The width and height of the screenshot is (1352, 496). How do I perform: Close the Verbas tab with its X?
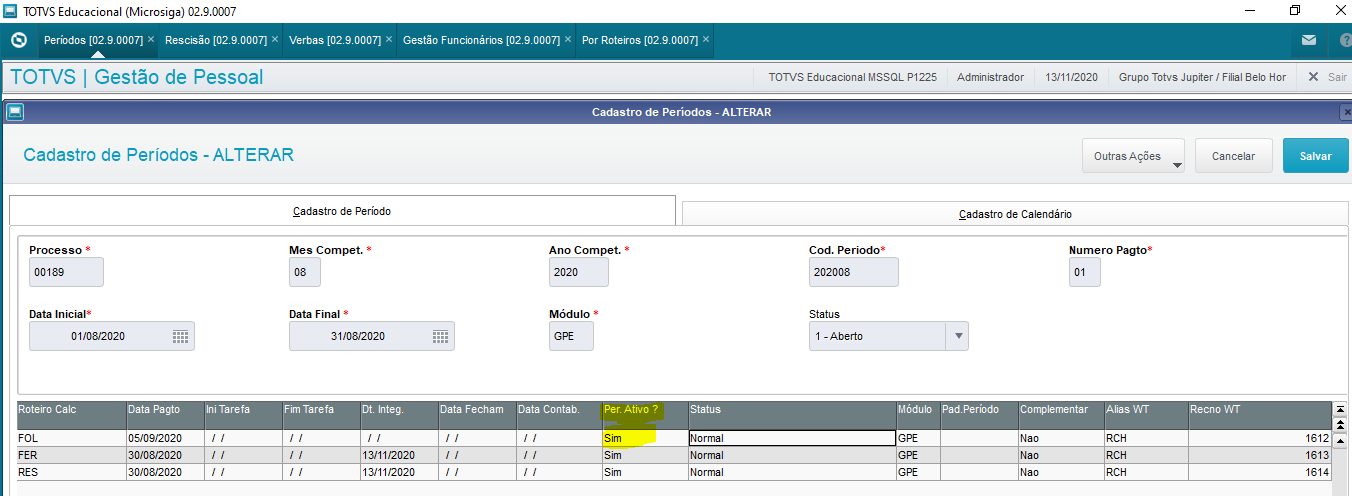click(389, 40)
